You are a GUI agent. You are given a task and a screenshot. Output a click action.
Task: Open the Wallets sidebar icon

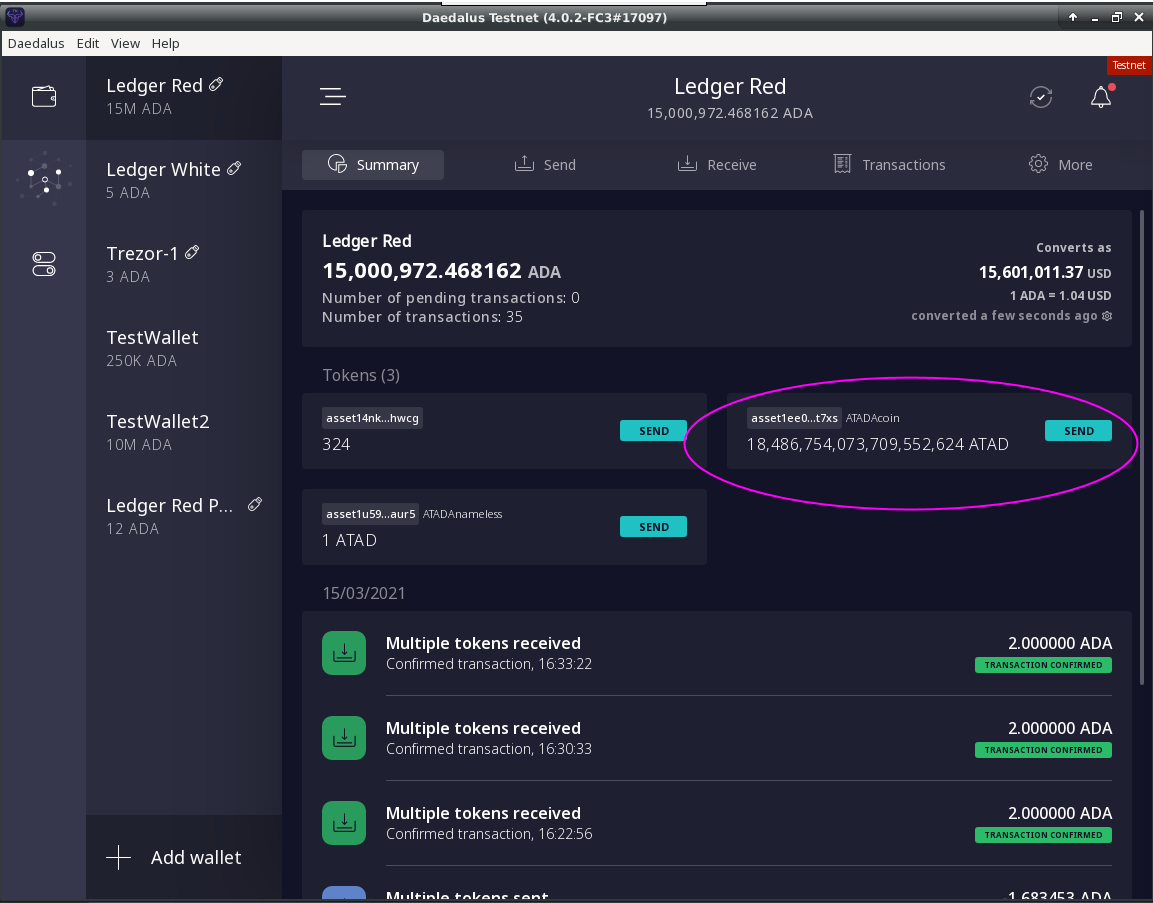[43, 96]
